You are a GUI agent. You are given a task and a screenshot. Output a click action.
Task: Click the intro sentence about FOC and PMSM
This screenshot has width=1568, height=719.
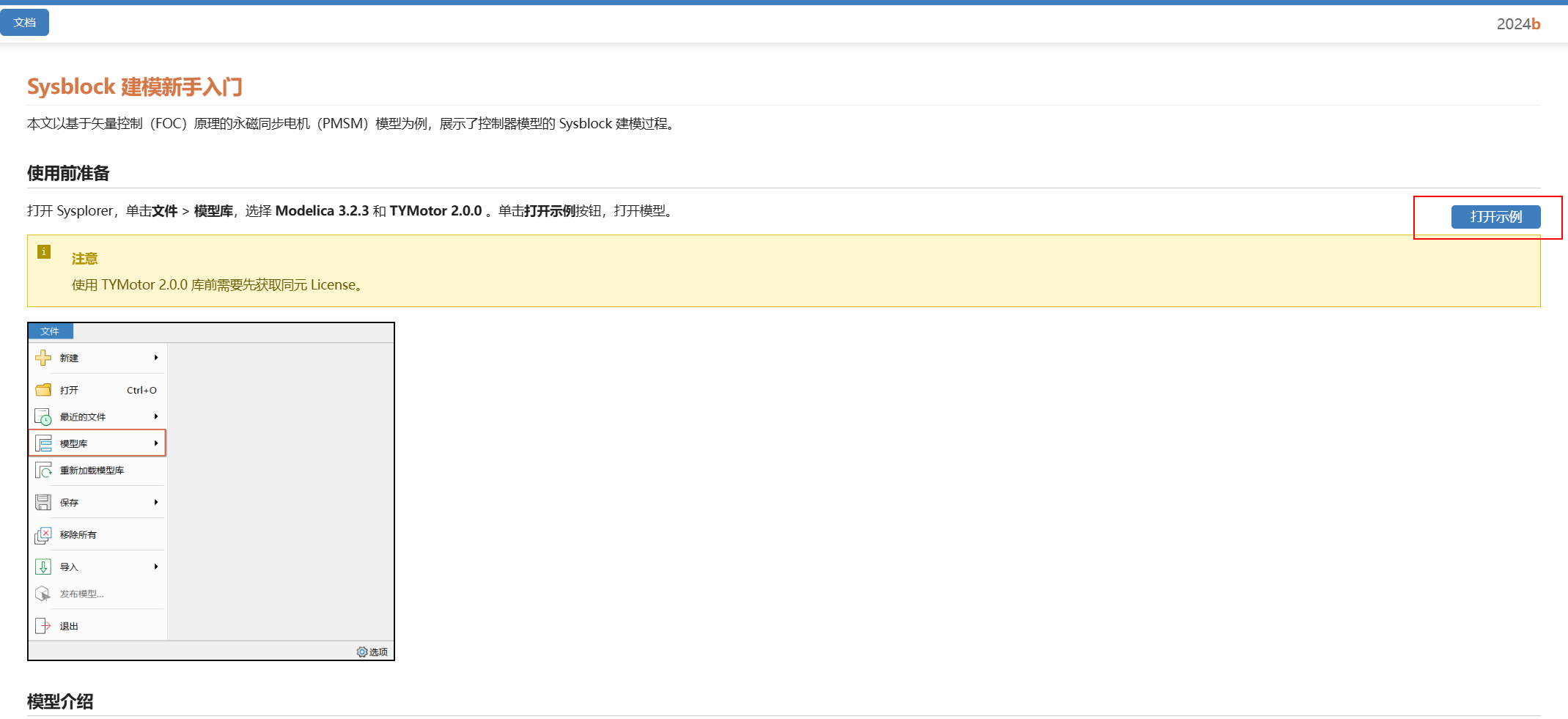tap(351, 124)
